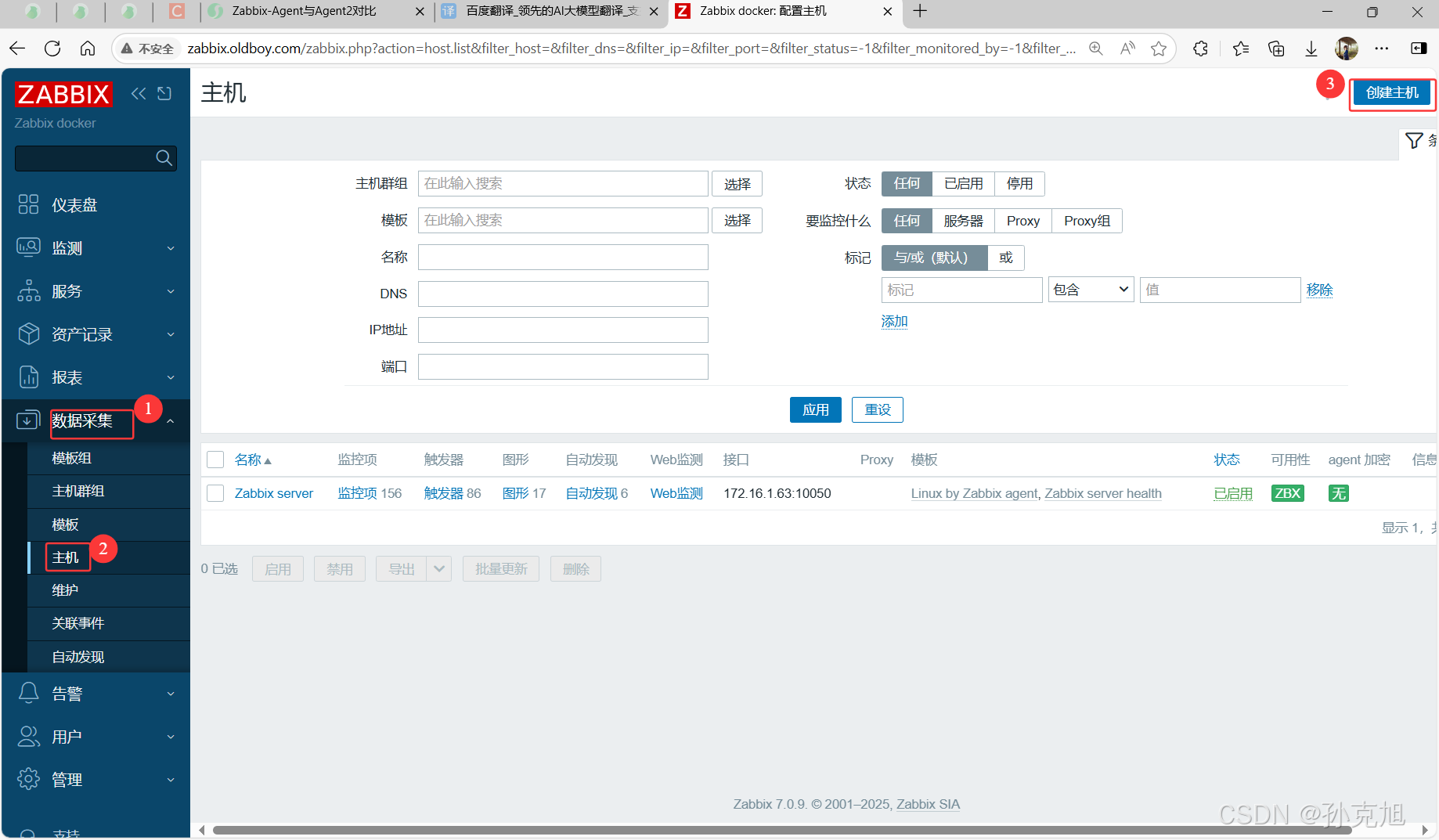Image resolution: width=1439 pixels, height=840 pixels.
Task: Tick the Zabbix server row checkbox
Action: (215, 493)
